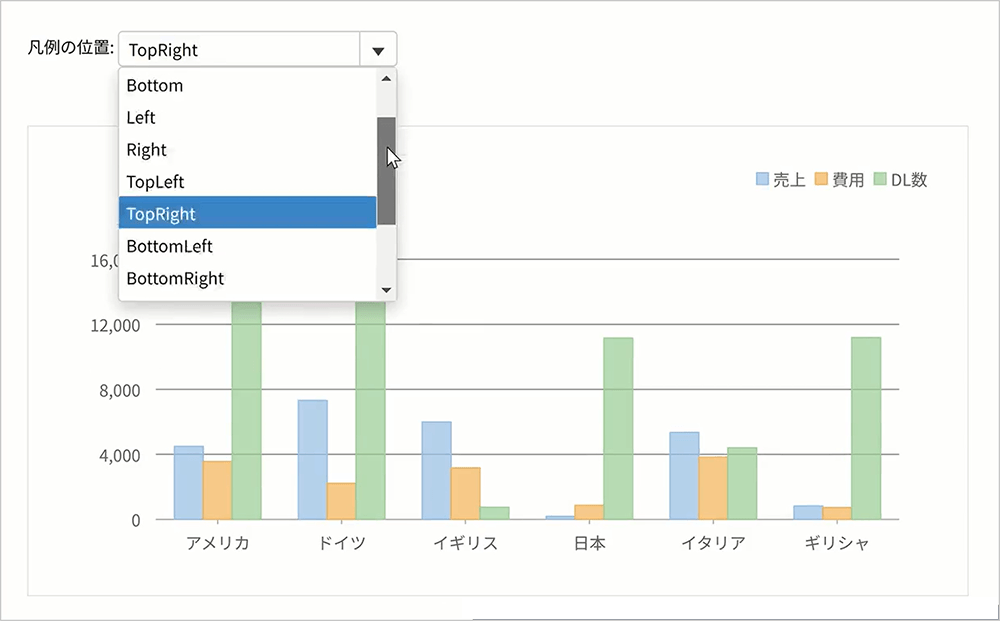Select "TopLeft" in the dropdown

point(156,182)
